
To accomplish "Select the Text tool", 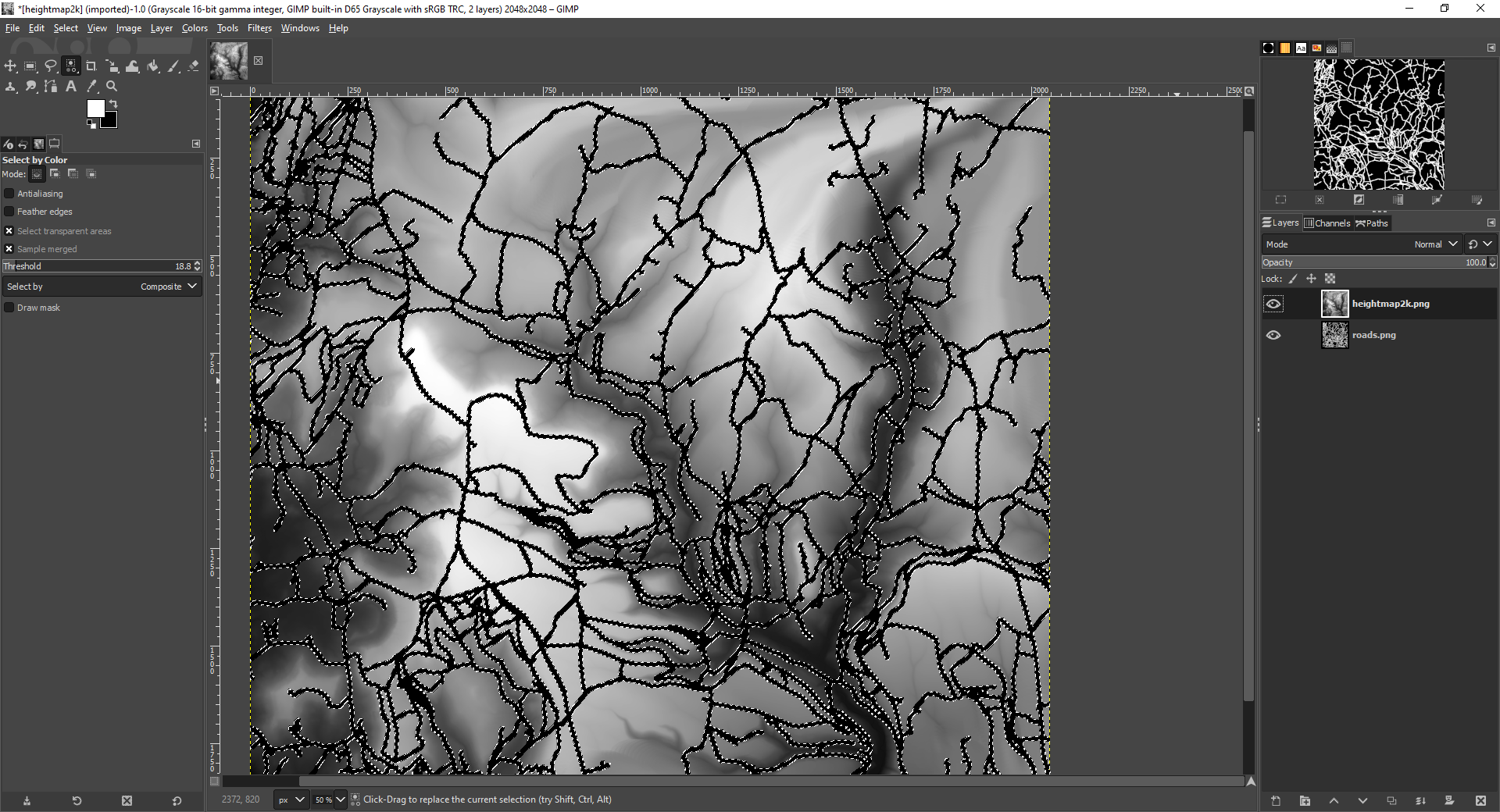I will pos(71,87).
